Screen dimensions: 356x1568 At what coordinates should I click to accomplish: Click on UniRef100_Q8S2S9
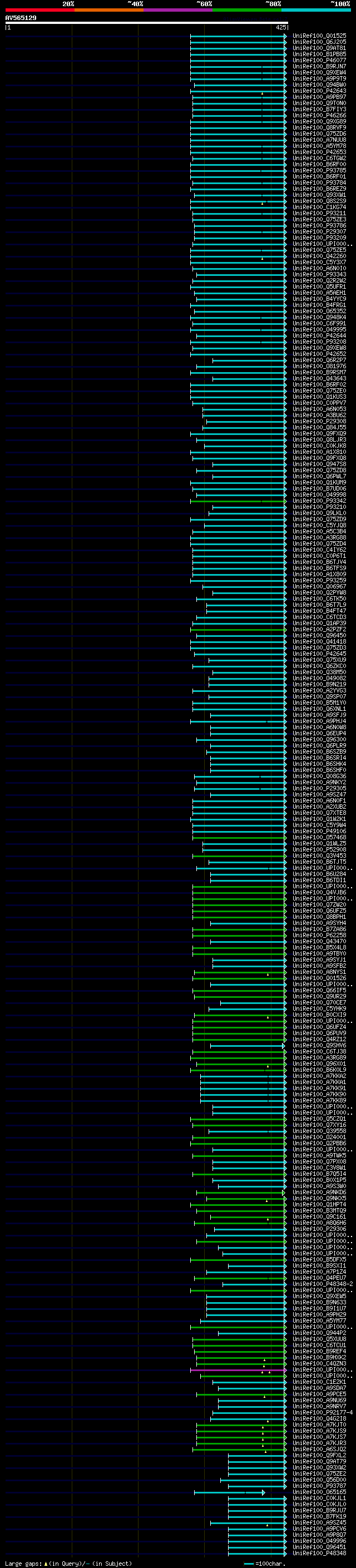tap(319, 201)
